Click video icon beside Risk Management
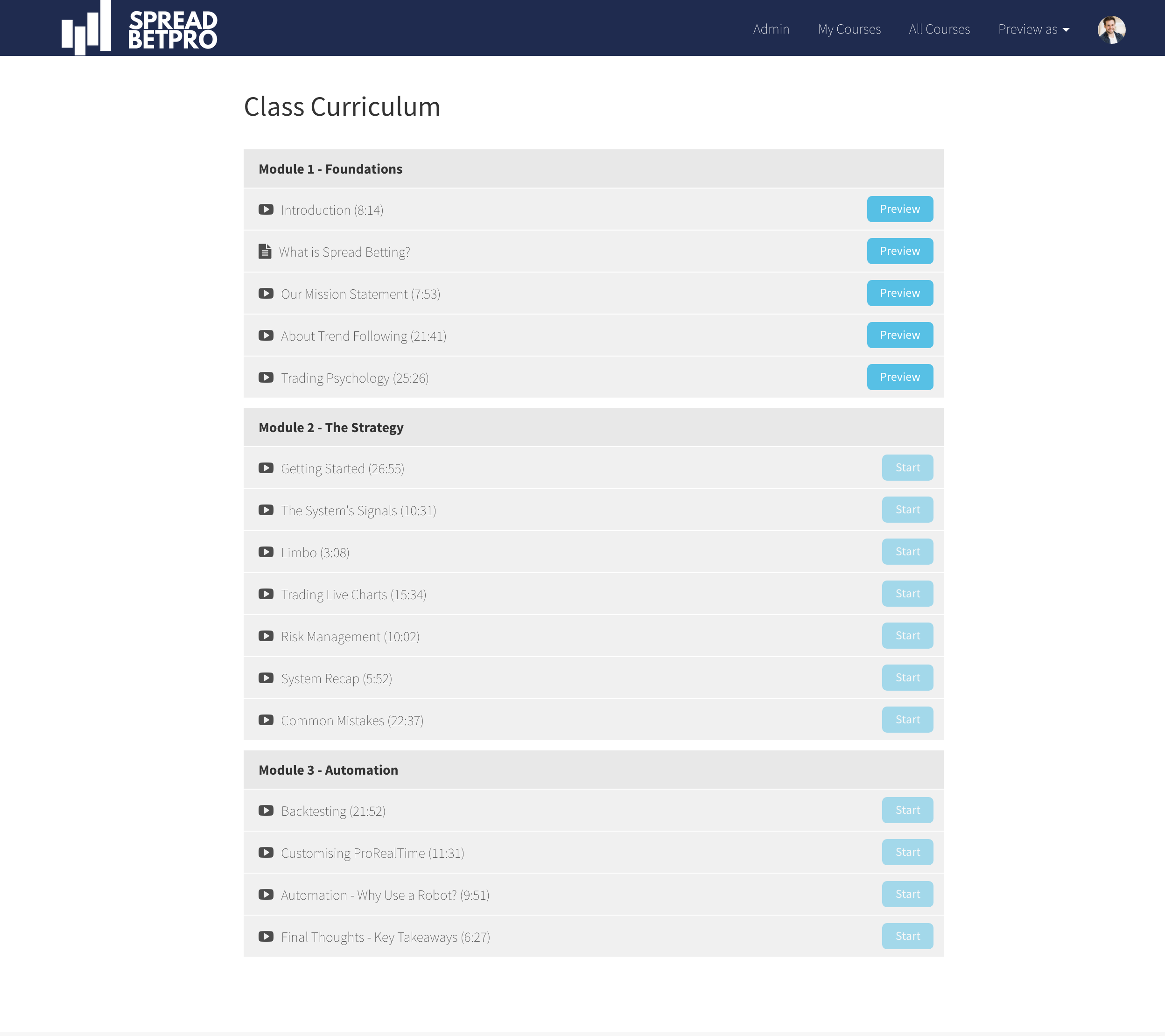 [266, 636]
